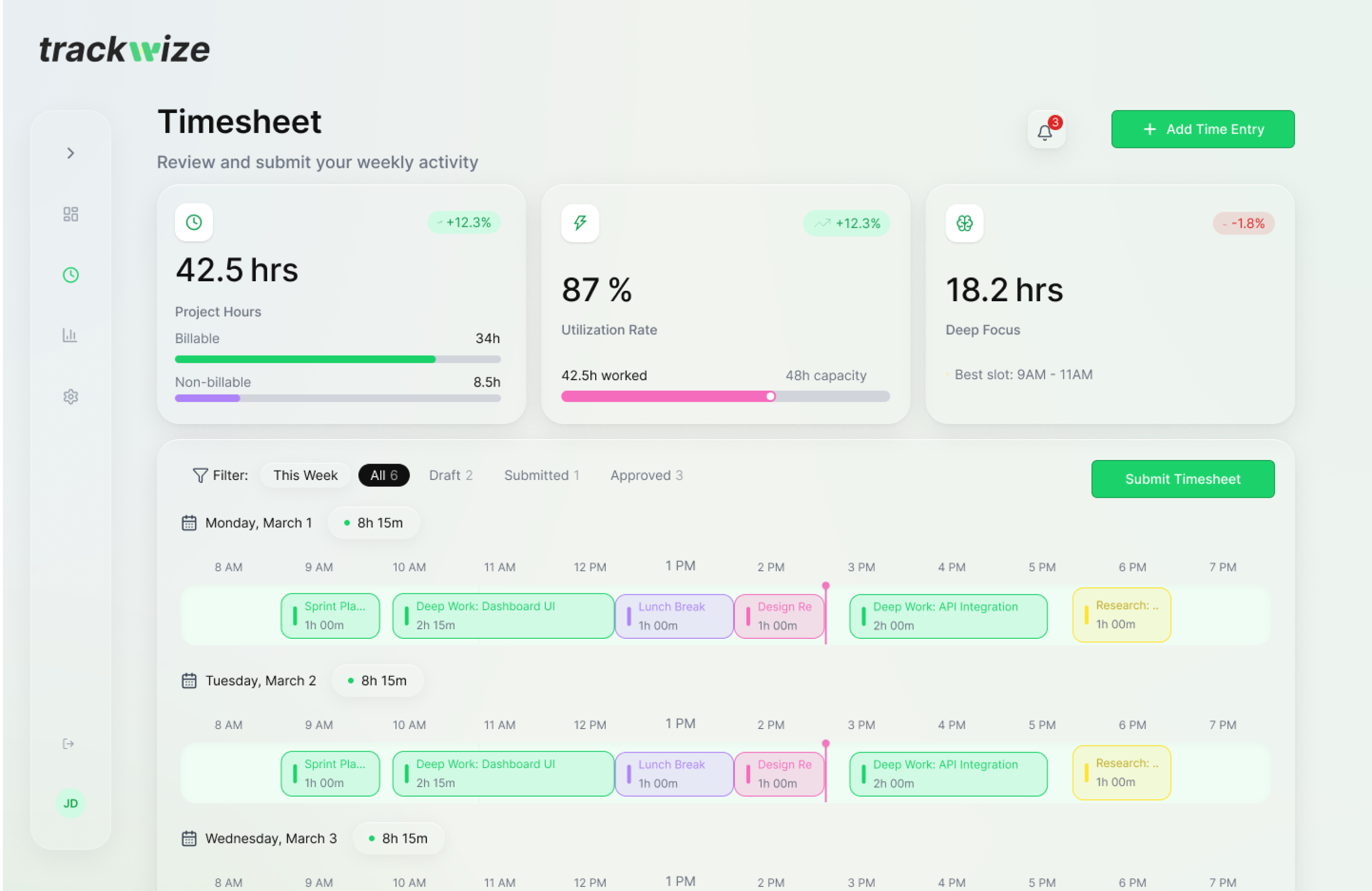Screen dimensions: 1372x891
Task: Switch to the Submitted filter tab
Action: 541,475
